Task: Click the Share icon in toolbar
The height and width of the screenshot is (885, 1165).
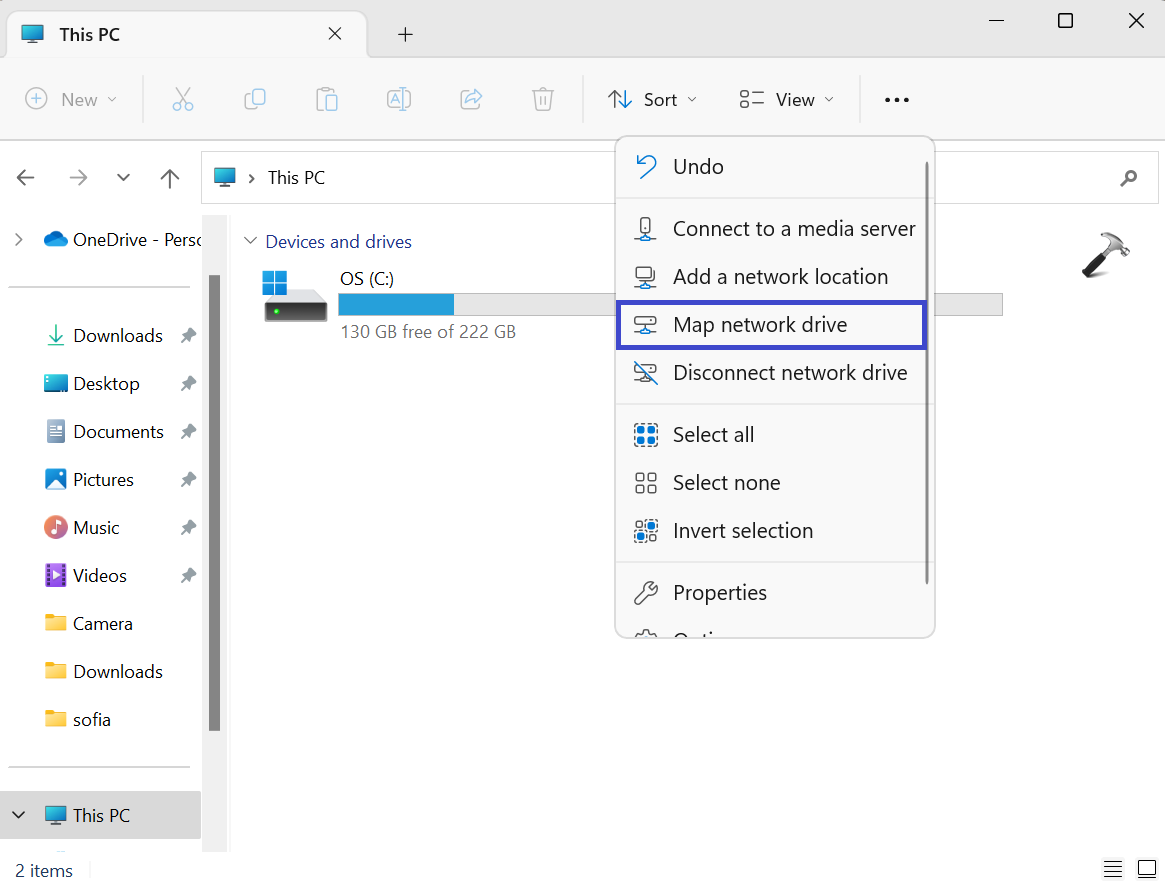Action: click(471, 99)
